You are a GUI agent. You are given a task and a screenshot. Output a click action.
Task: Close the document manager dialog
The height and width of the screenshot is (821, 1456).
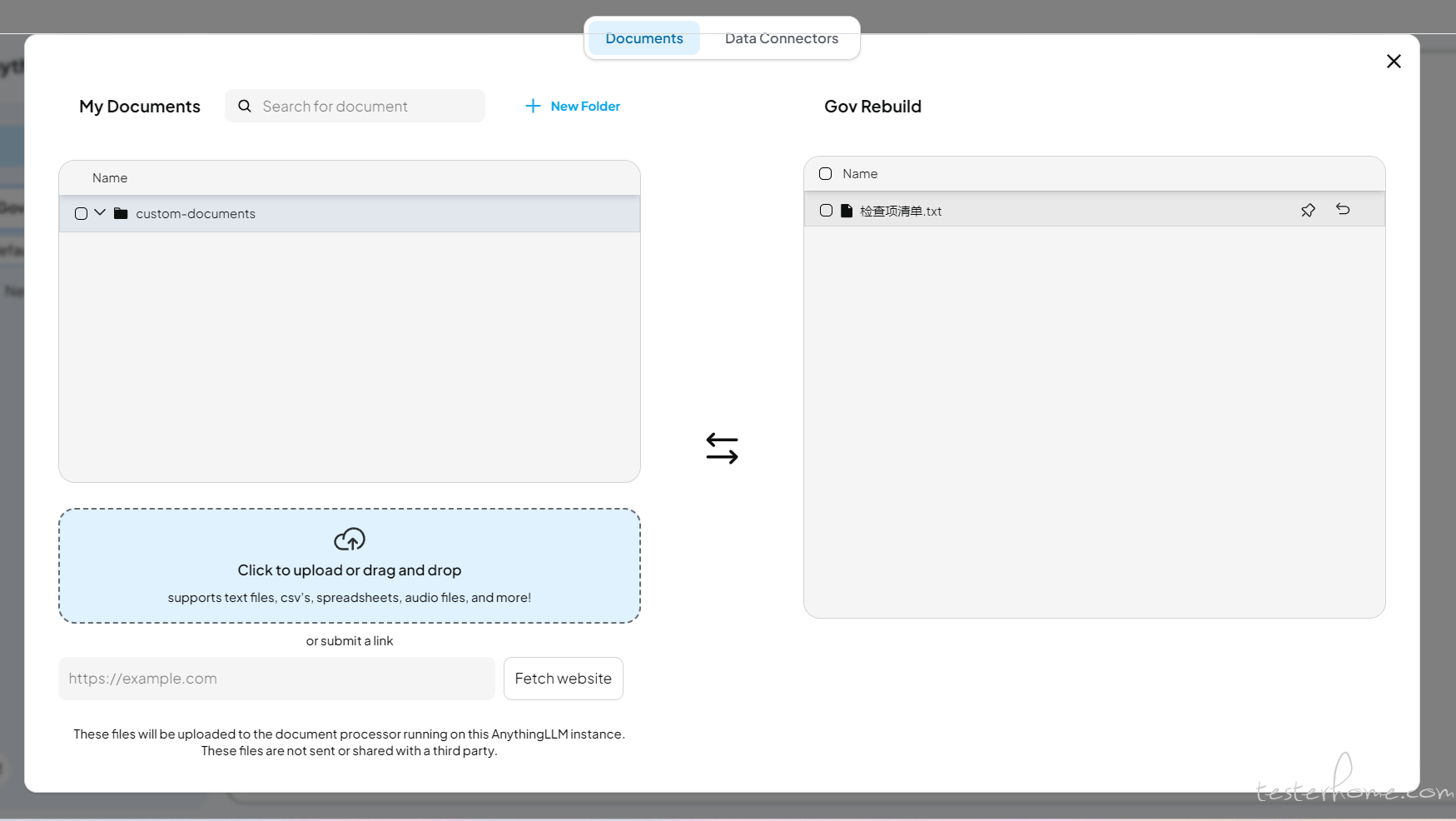click(1394, 61)
